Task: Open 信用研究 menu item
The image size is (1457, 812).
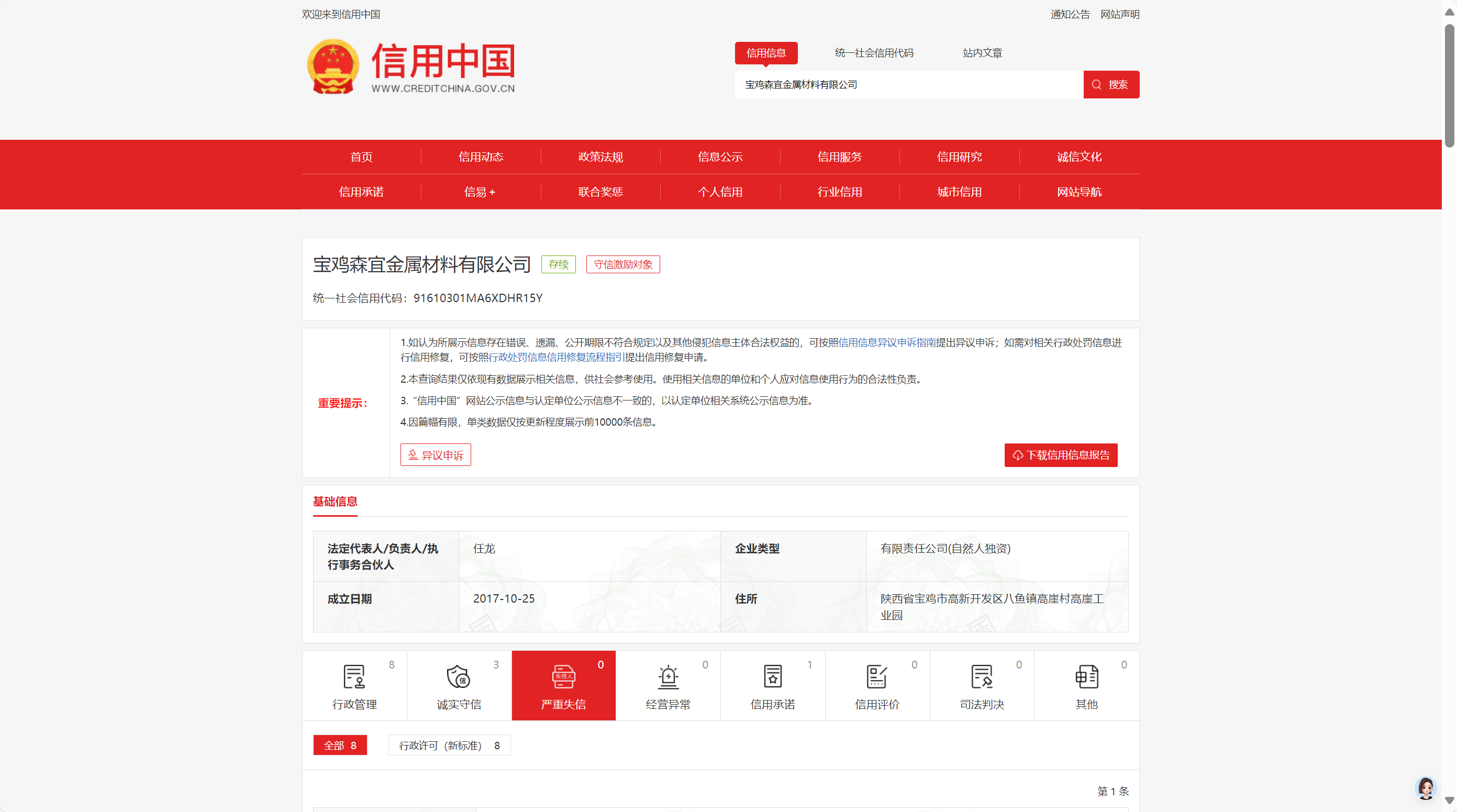Action: pos(959,157)
